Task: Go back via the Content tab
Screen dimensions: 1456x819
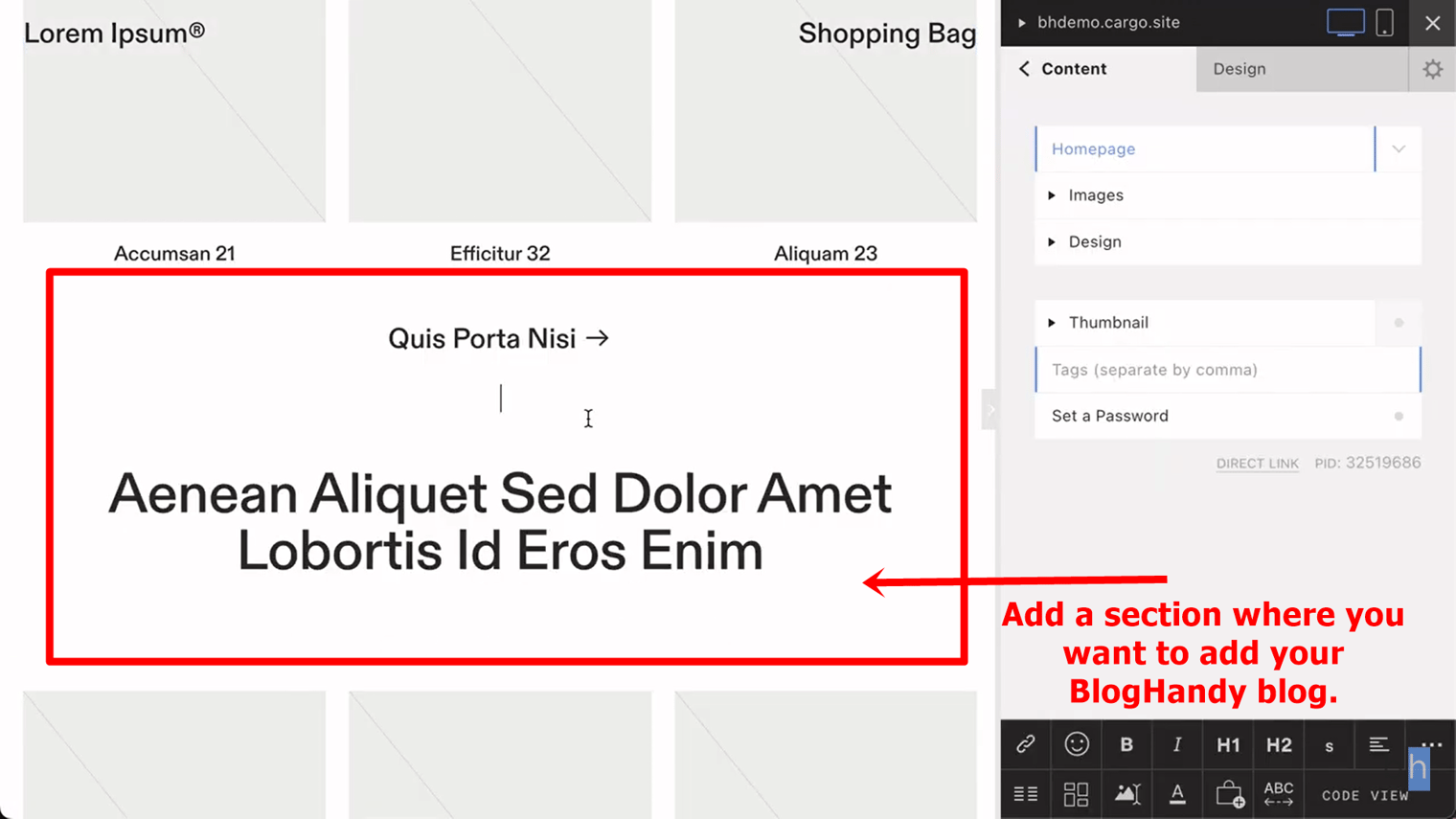Action: (x=1063, y=69)
